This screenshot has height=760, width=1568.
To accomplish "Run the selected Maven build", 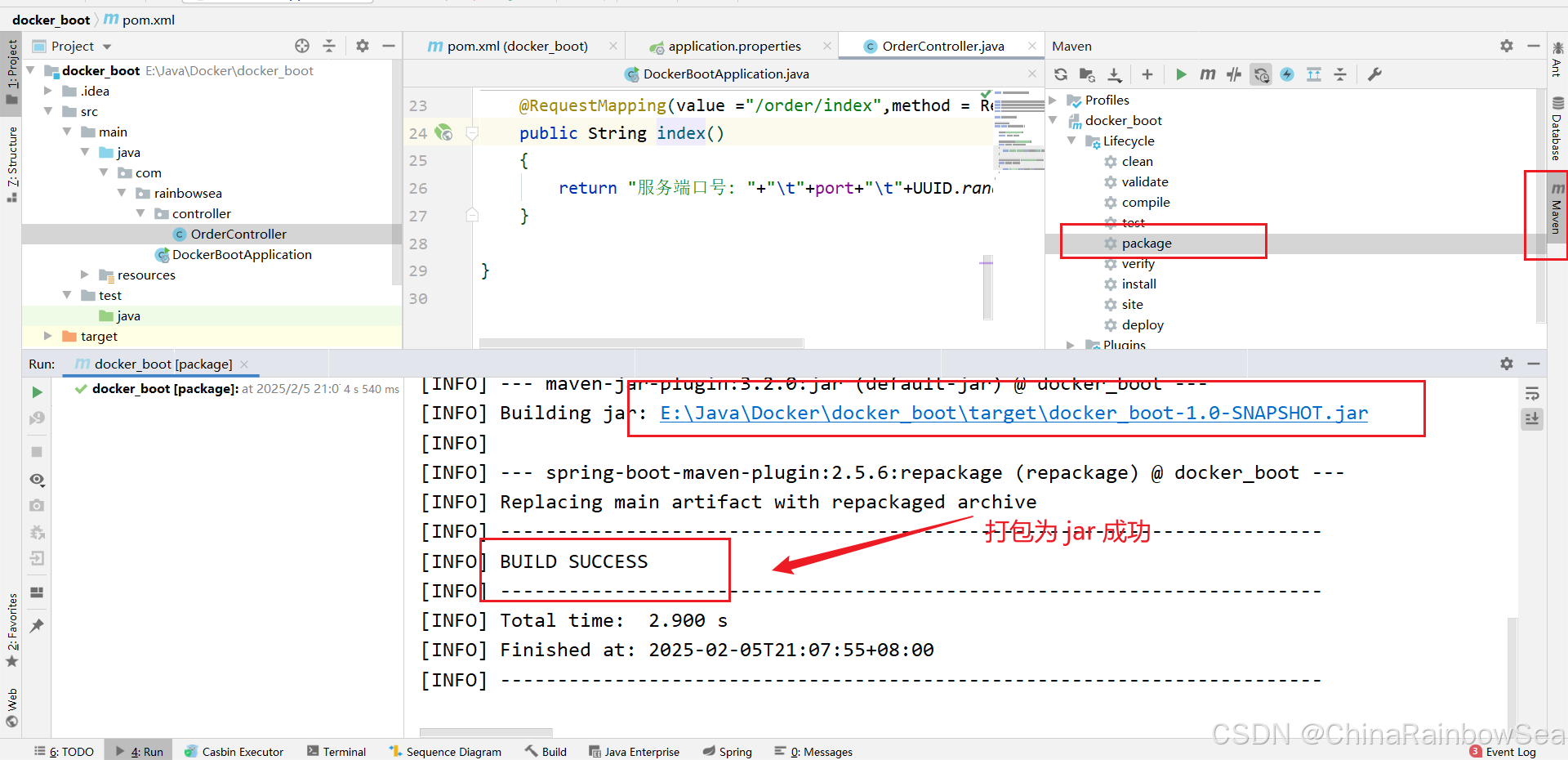I will point(1181,74).
